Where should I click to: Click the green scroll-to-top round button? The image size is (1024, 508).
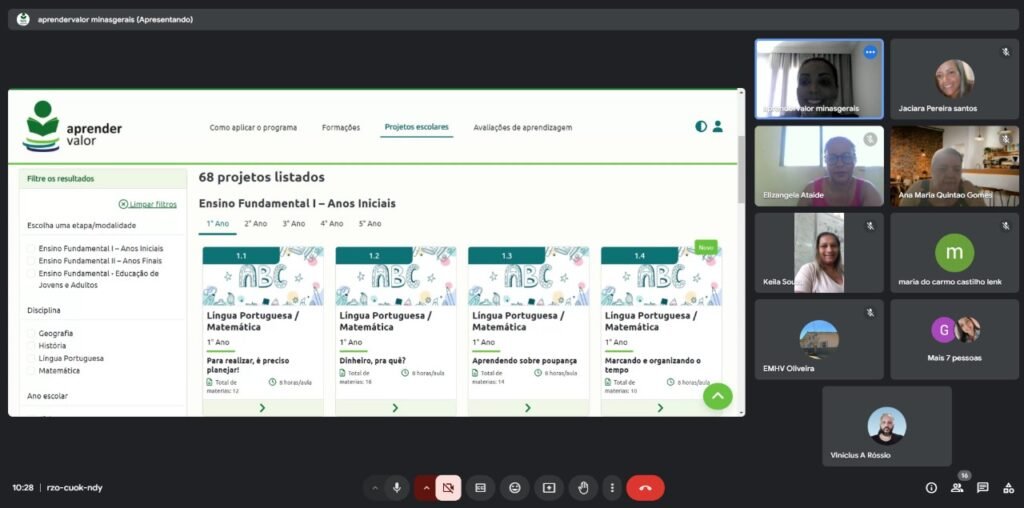tap(717, 396)
